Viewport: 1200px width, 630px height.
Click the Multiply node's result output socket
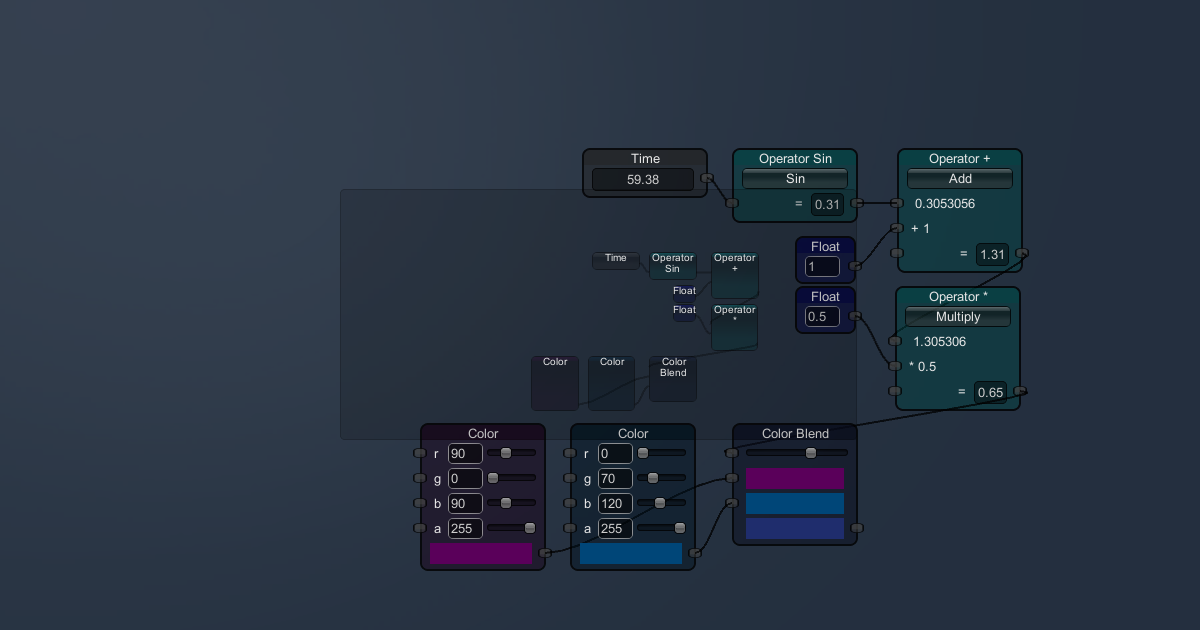coord(1018,392)
